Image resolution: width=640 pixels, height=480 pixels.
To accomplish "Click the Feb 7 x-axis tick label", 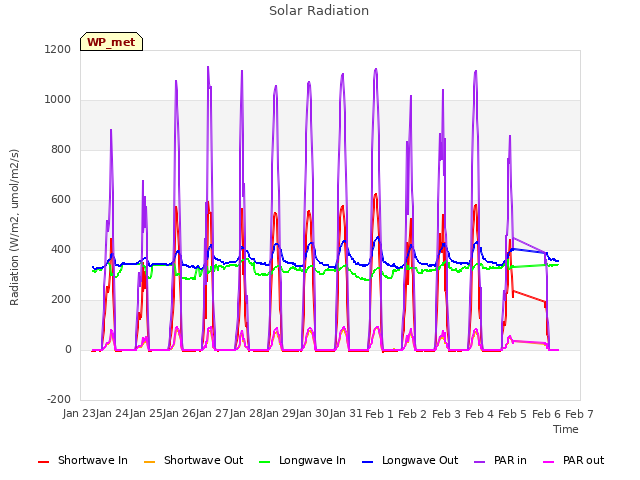I will [579, 414].
